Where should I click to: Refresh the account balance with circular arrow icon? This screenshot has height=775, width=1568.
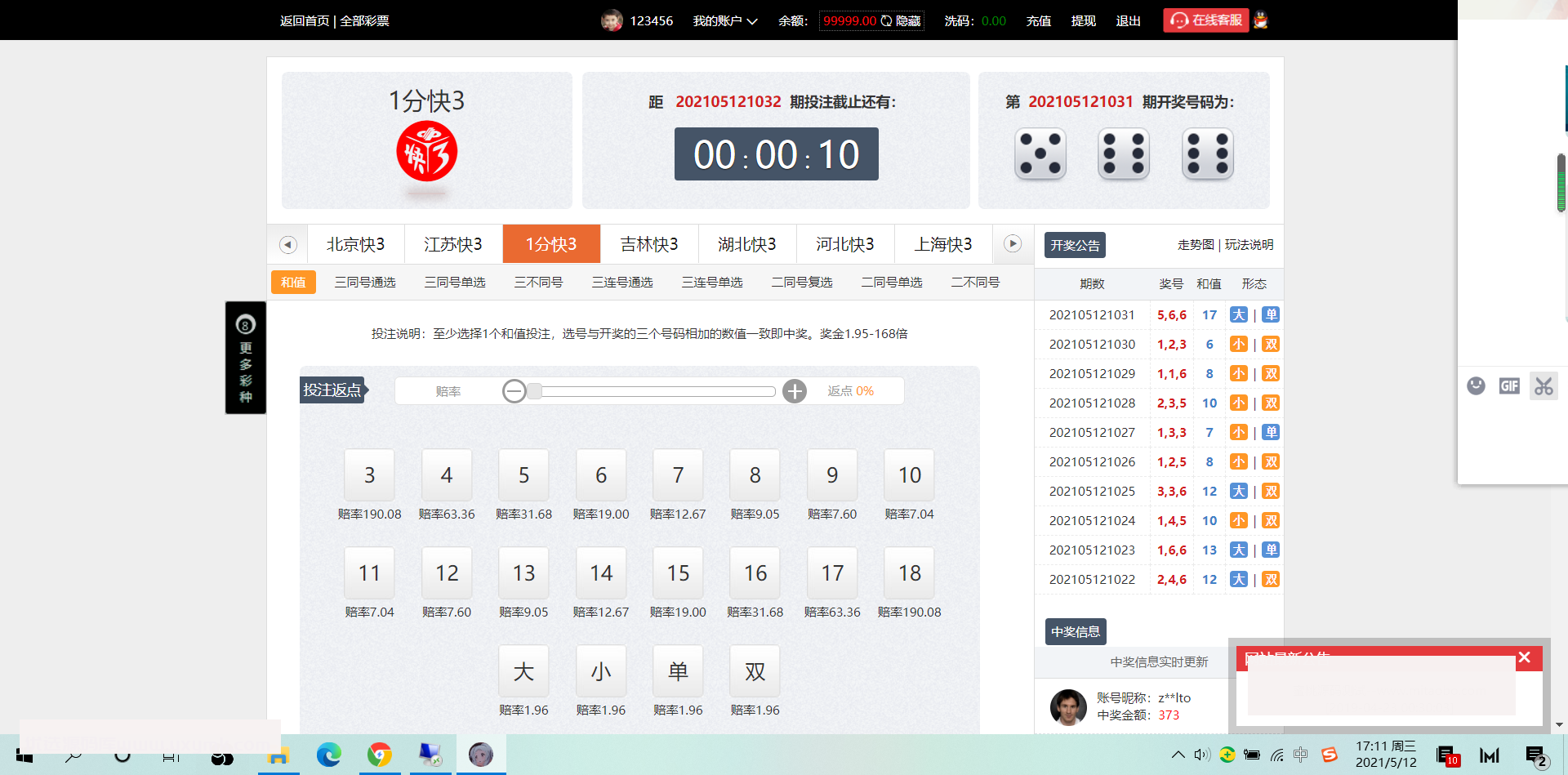pos(886,21)
